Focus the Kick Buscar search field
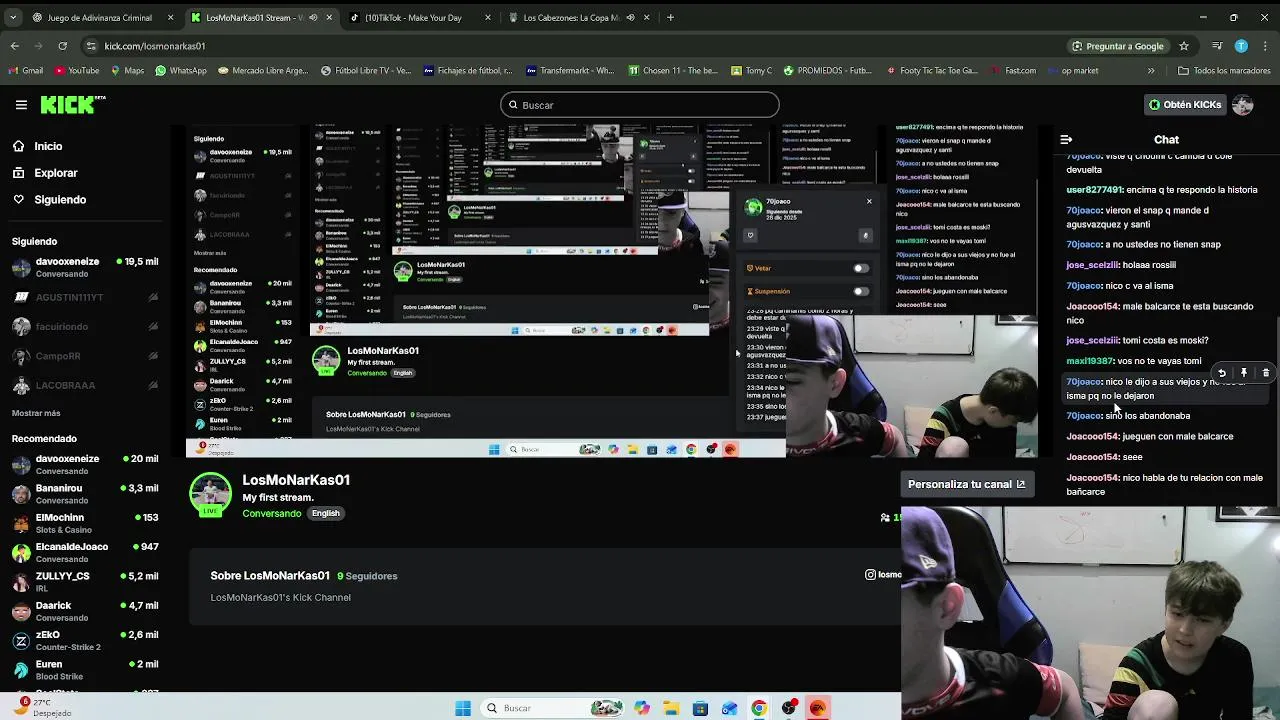This screenshot has width=1280, height=720. tap(640, 105)
